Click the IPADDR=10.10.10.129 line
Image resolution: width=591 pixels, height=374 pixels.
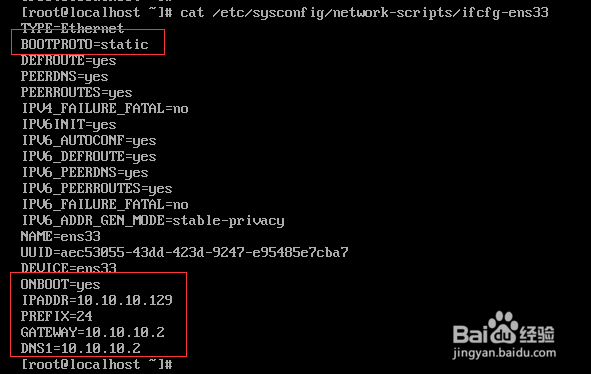pyautogui.click(x=97, y=300)
